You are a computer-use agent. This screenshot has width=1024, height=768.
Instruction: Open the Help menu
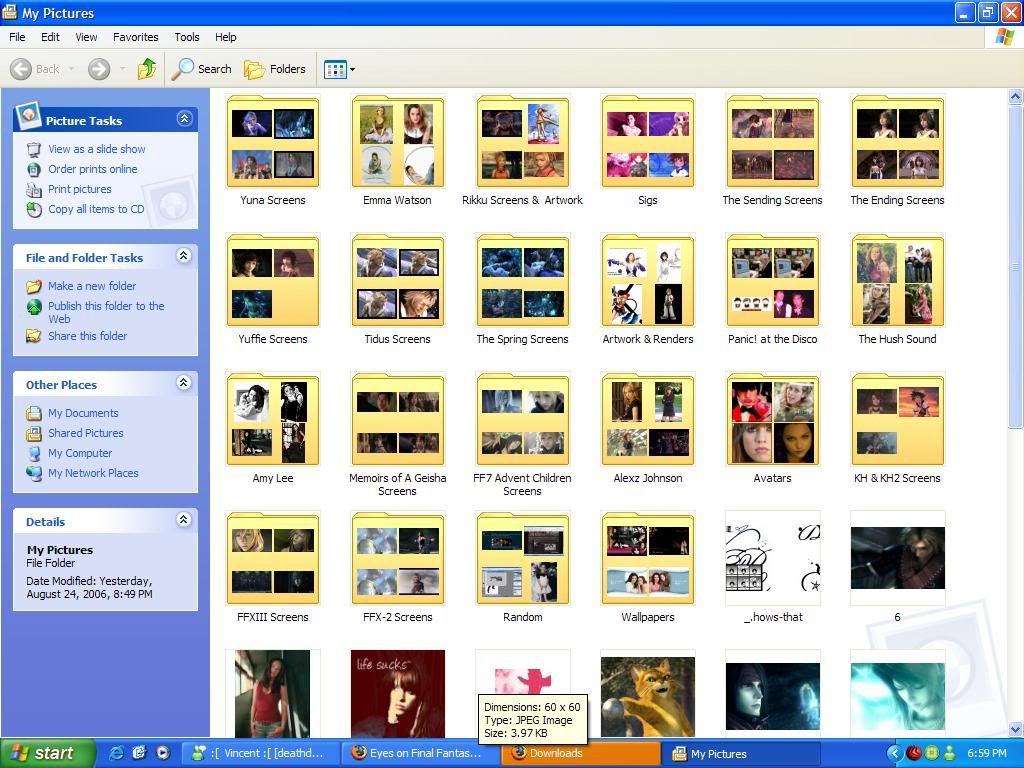pyautogui.click(x=225, y=37)
